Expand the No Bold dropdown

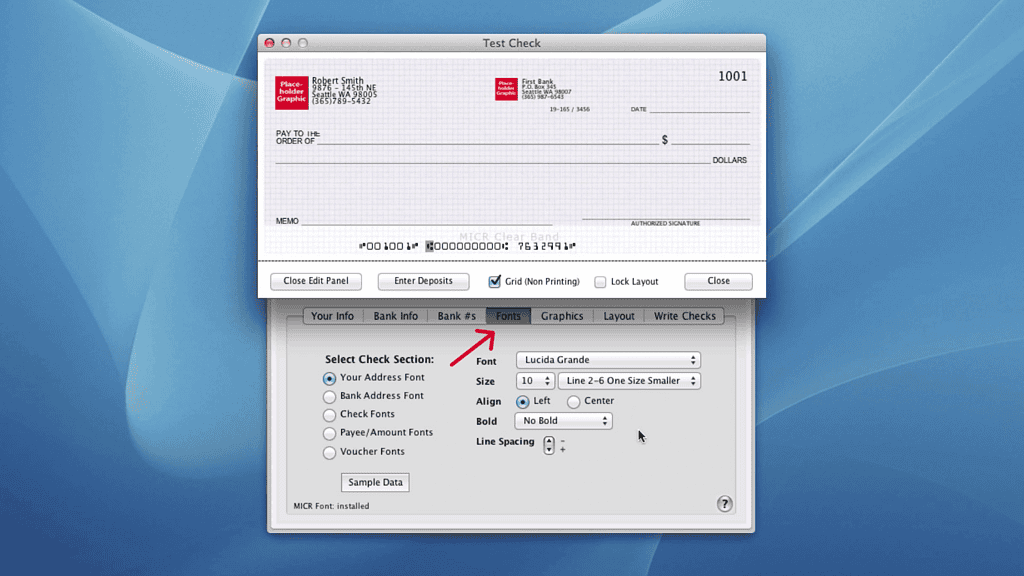(563, 421)
